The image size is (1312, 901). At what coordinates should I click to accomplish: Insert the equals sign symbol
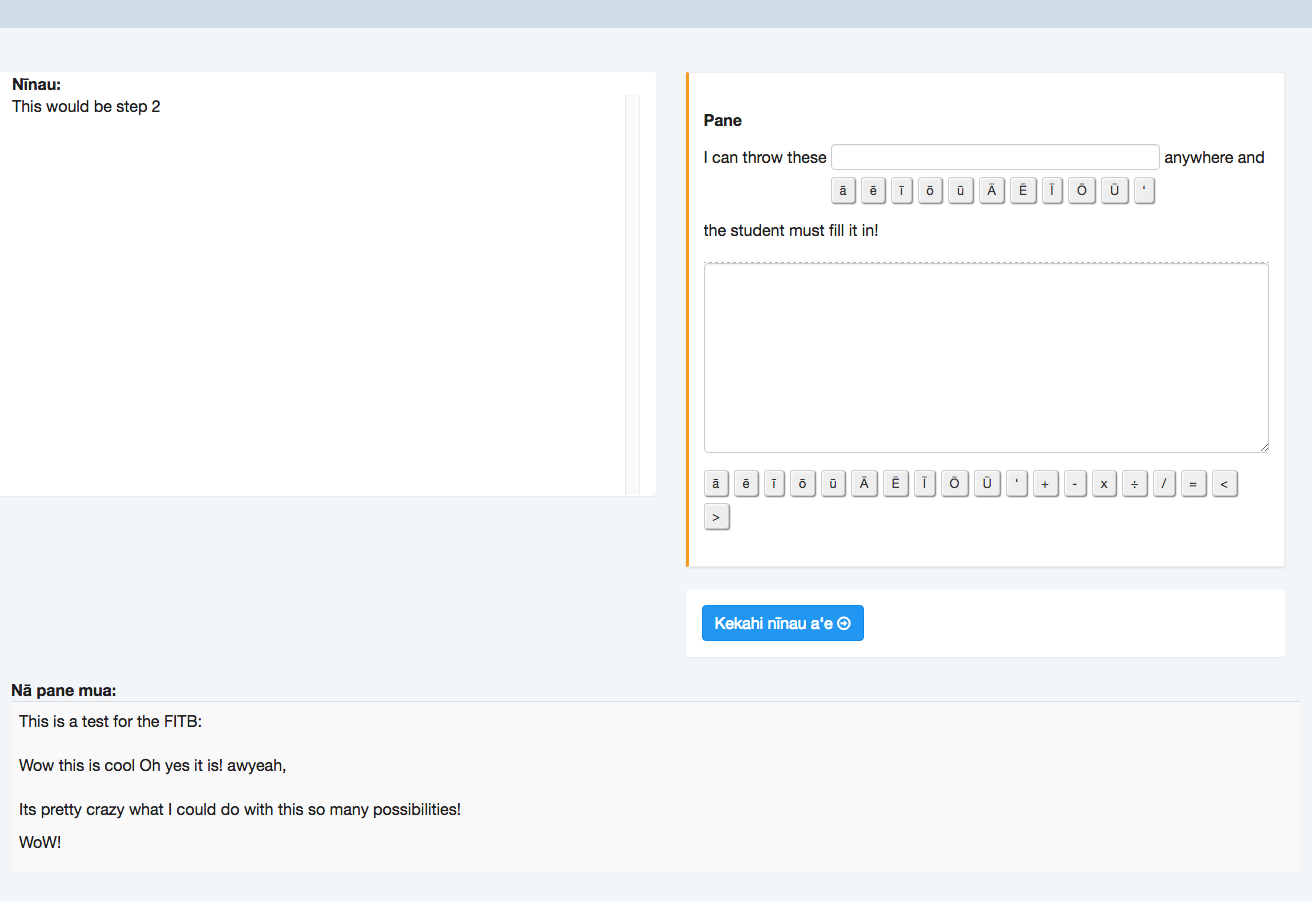click(1193, 484)
